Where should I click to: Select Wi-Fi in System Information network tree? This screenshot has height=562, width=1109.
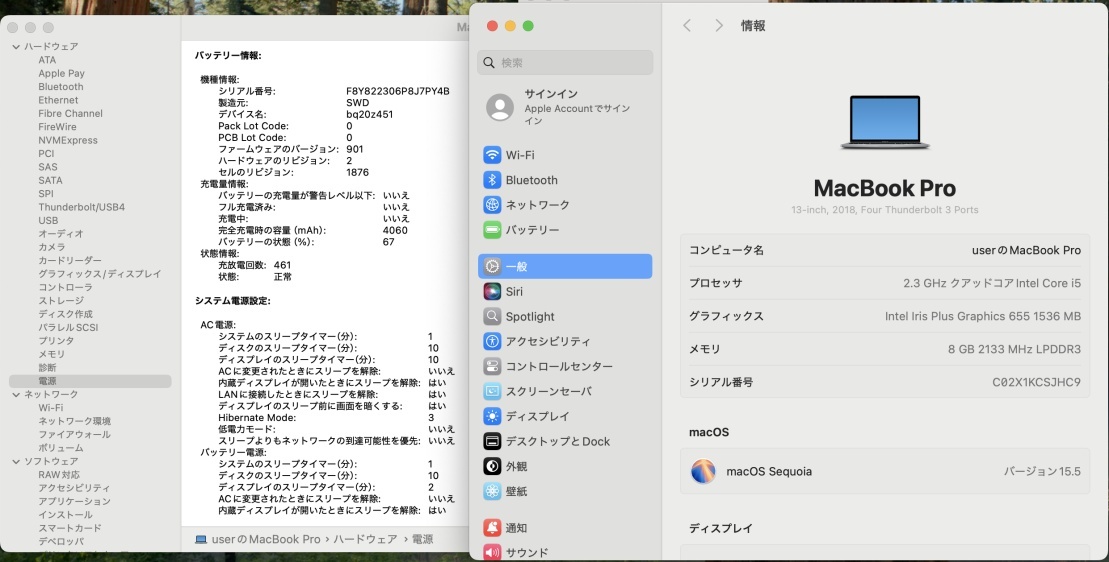50,408
